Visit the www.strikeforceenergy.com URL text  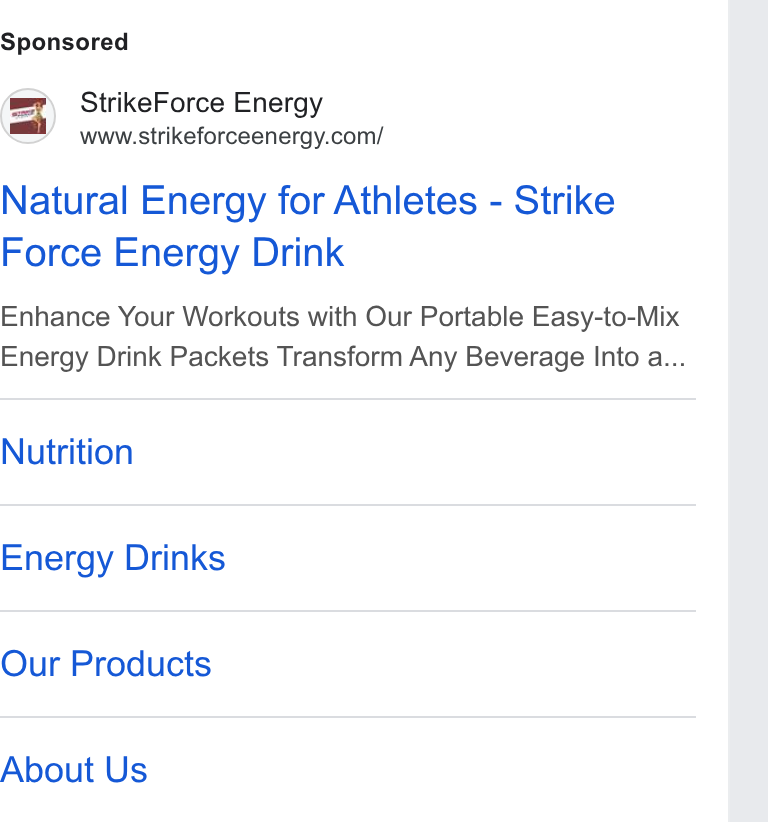click(x=232, y=136)
